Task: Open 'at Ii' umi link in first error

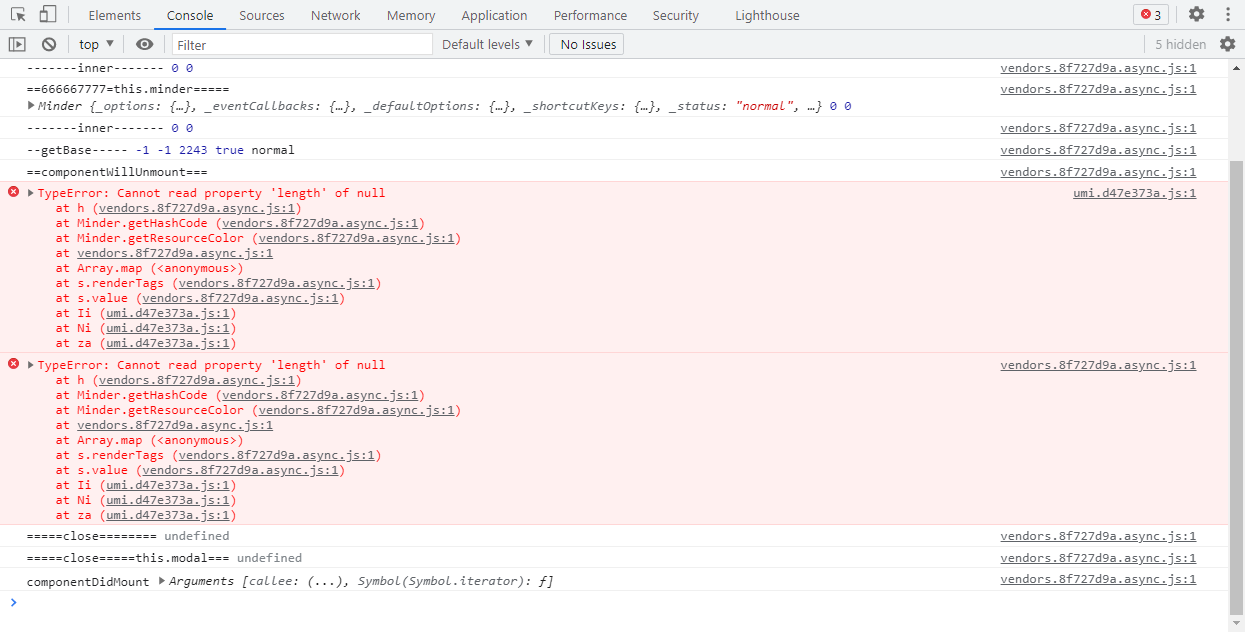Action: point(168,313)
